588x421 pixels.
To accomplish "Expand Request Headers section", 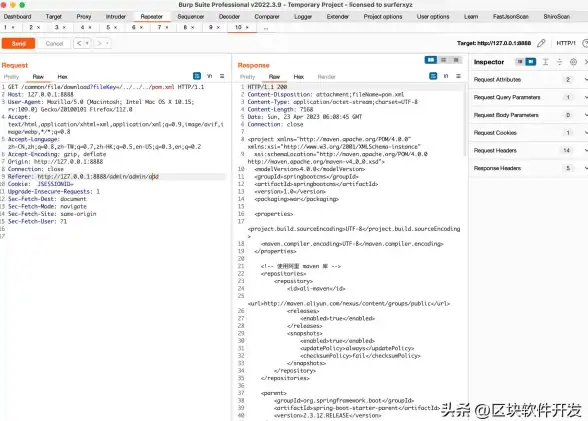I will (x=585, y=150).
